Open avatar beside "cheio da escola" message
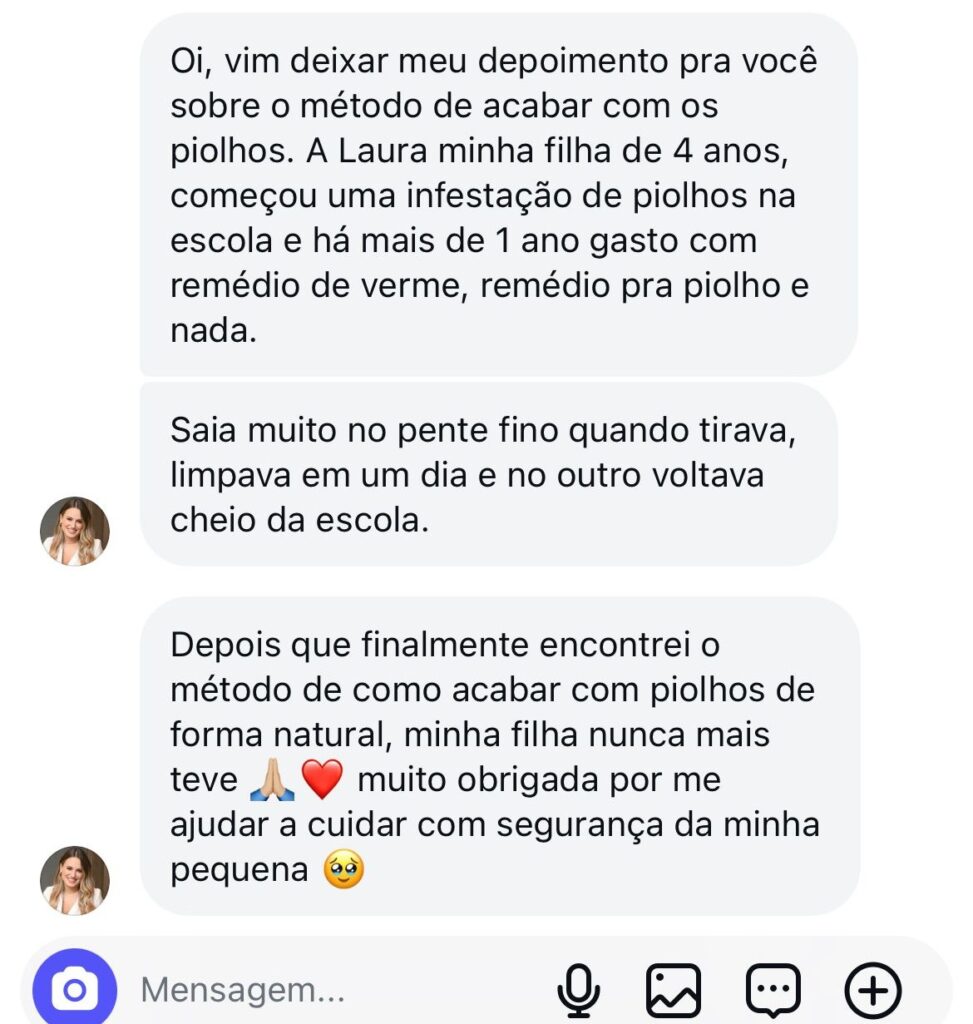The height and width of the screenshot is (1024, 973). tap(74, 531)
